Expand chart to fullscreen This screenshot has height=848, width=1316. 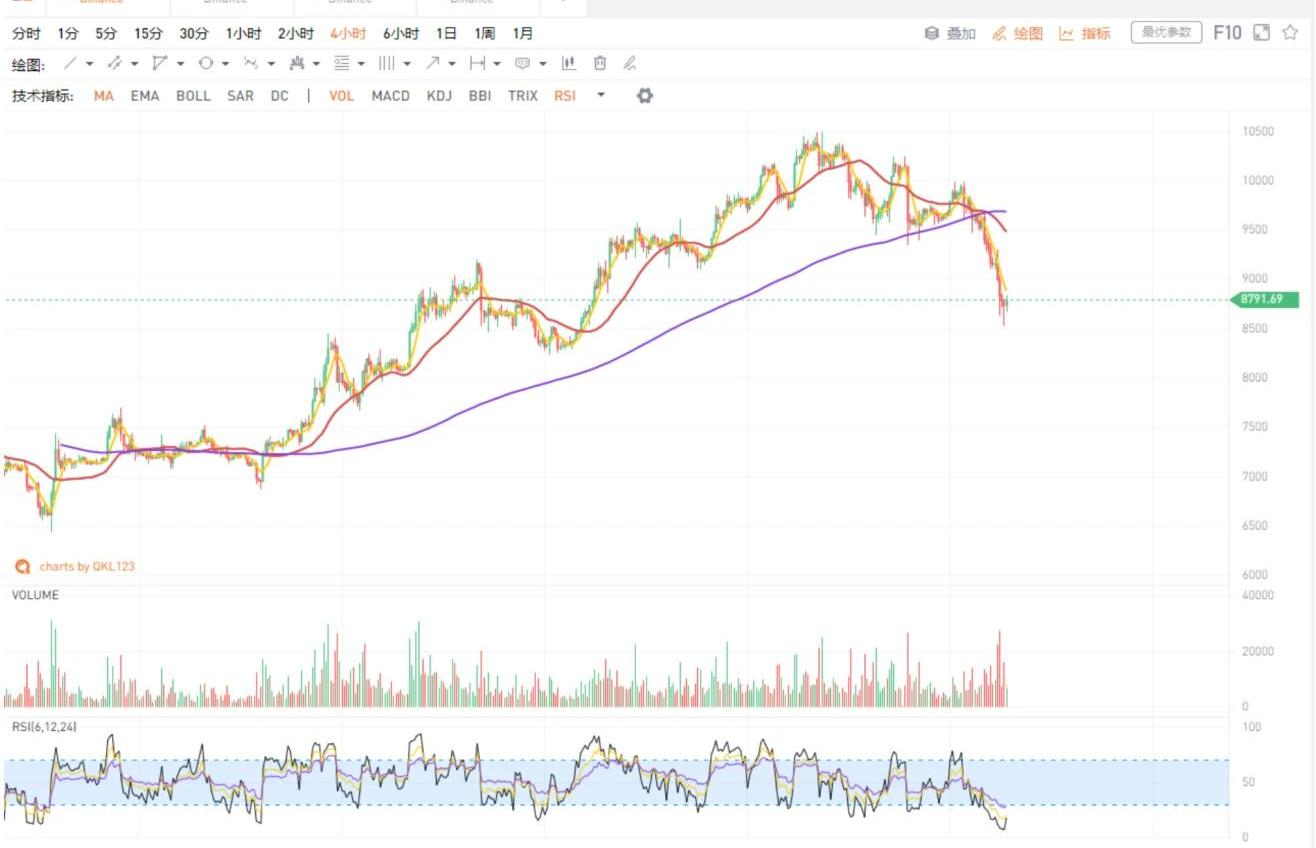1261,33
